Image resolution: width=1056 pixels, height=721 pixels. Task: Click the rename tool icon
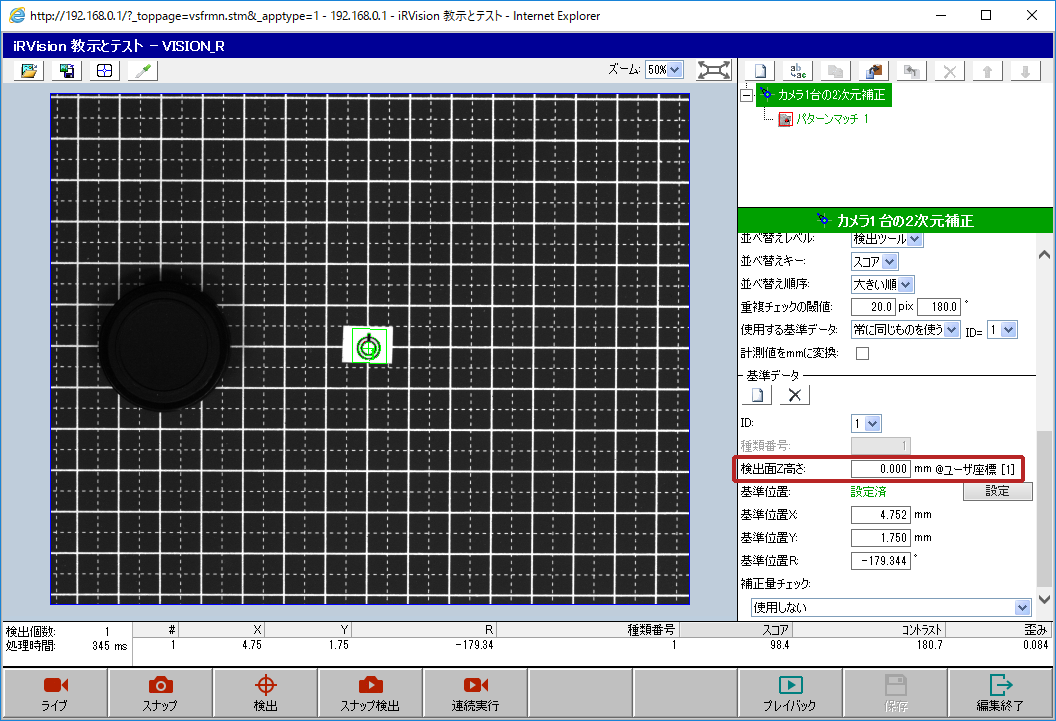(x=799, y=71)
